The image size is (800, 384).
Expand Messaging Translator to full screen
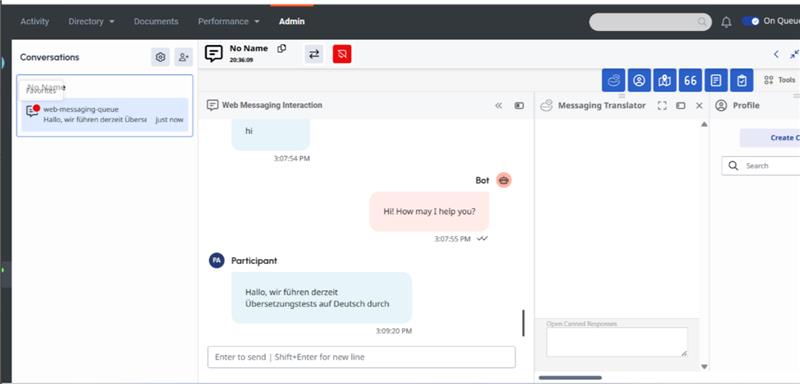662,106
